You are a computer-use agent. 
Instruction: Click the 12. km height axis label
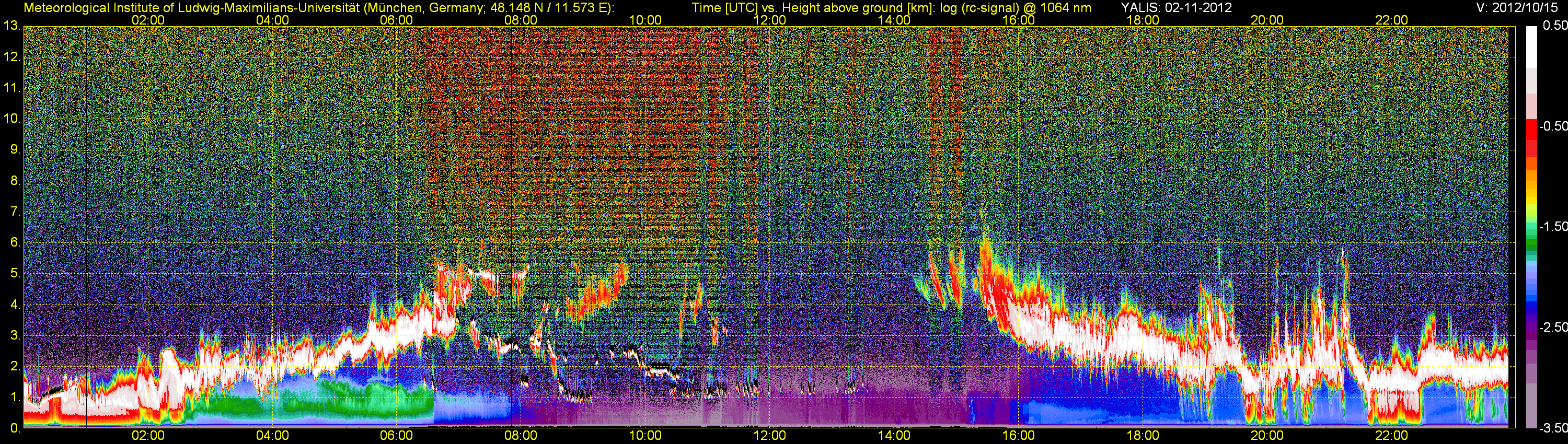(x=11, y=57)
